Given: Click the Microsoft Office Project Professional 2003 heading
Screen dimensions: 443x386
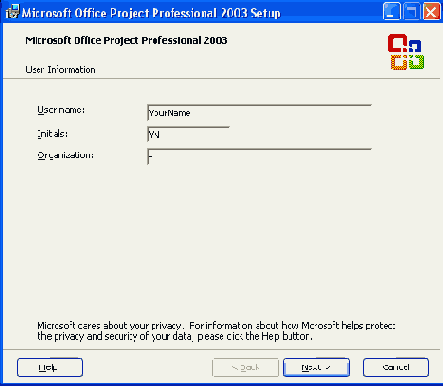Looking at the screenshot, I should (126, 41).
